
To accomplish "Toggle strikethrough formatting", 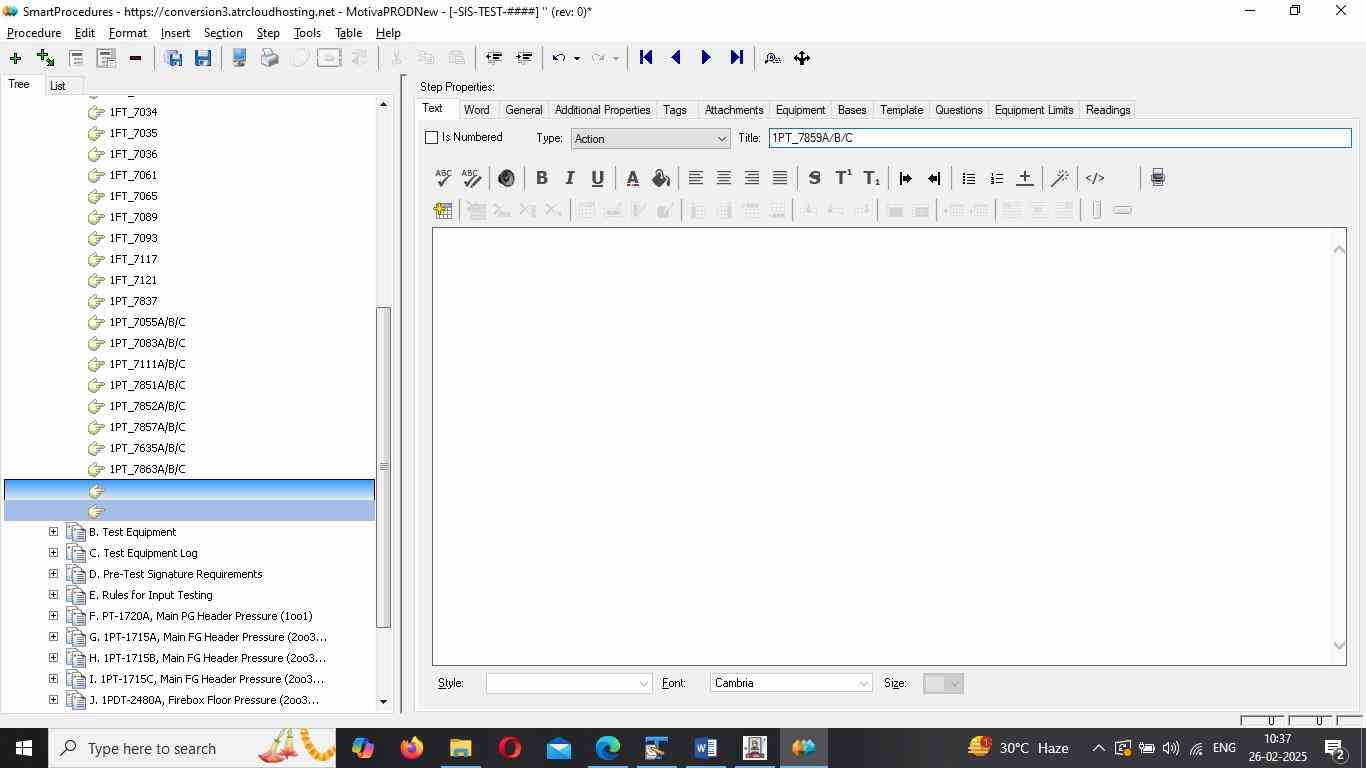I will coord(814,178).
